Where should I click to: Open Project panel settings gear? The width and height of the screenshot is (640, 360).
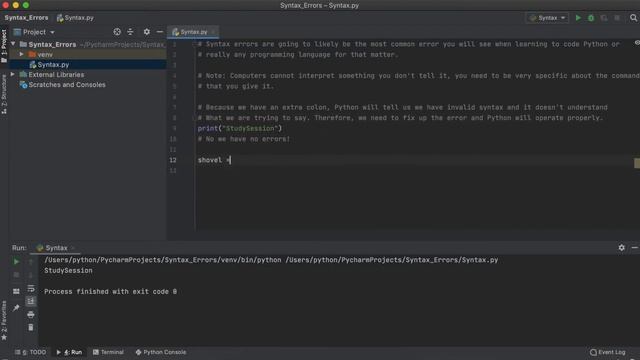click(x=147, y=32)
